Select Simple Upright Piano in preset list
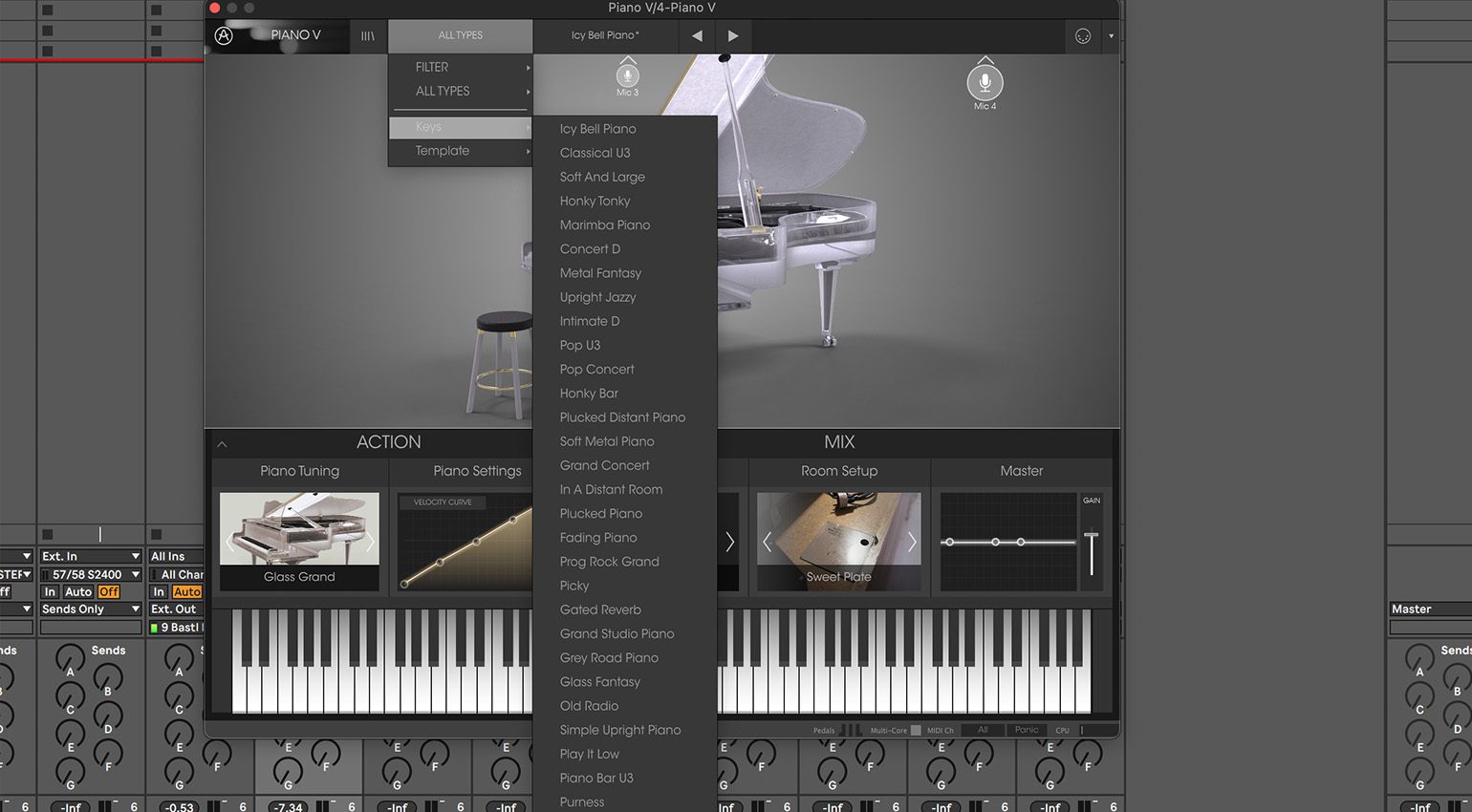1472x812 pixels. (624, 730)
